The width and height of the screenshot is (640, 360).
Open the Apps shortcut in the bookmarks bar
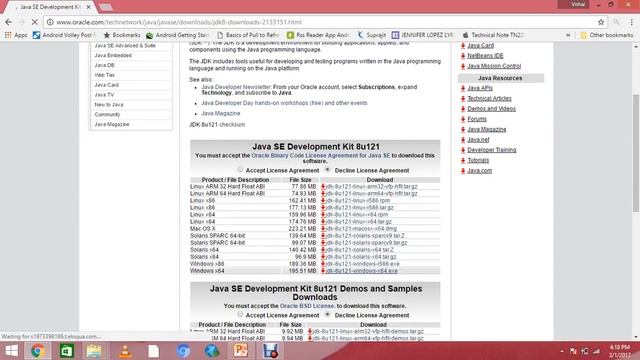pos(16,35)
